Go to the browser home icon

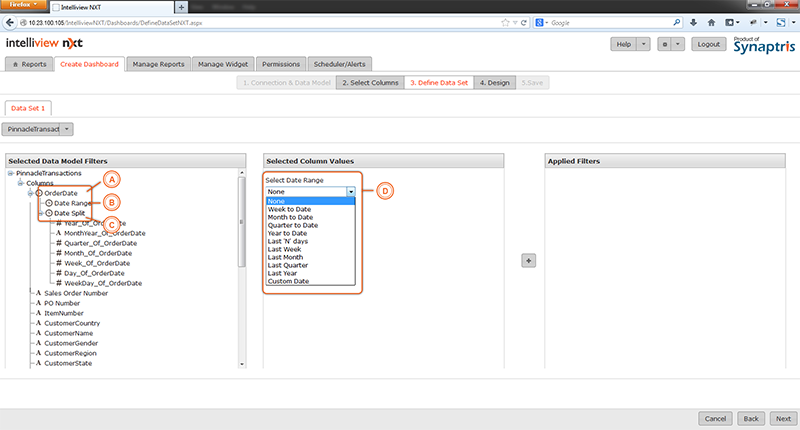pos(711,22)
